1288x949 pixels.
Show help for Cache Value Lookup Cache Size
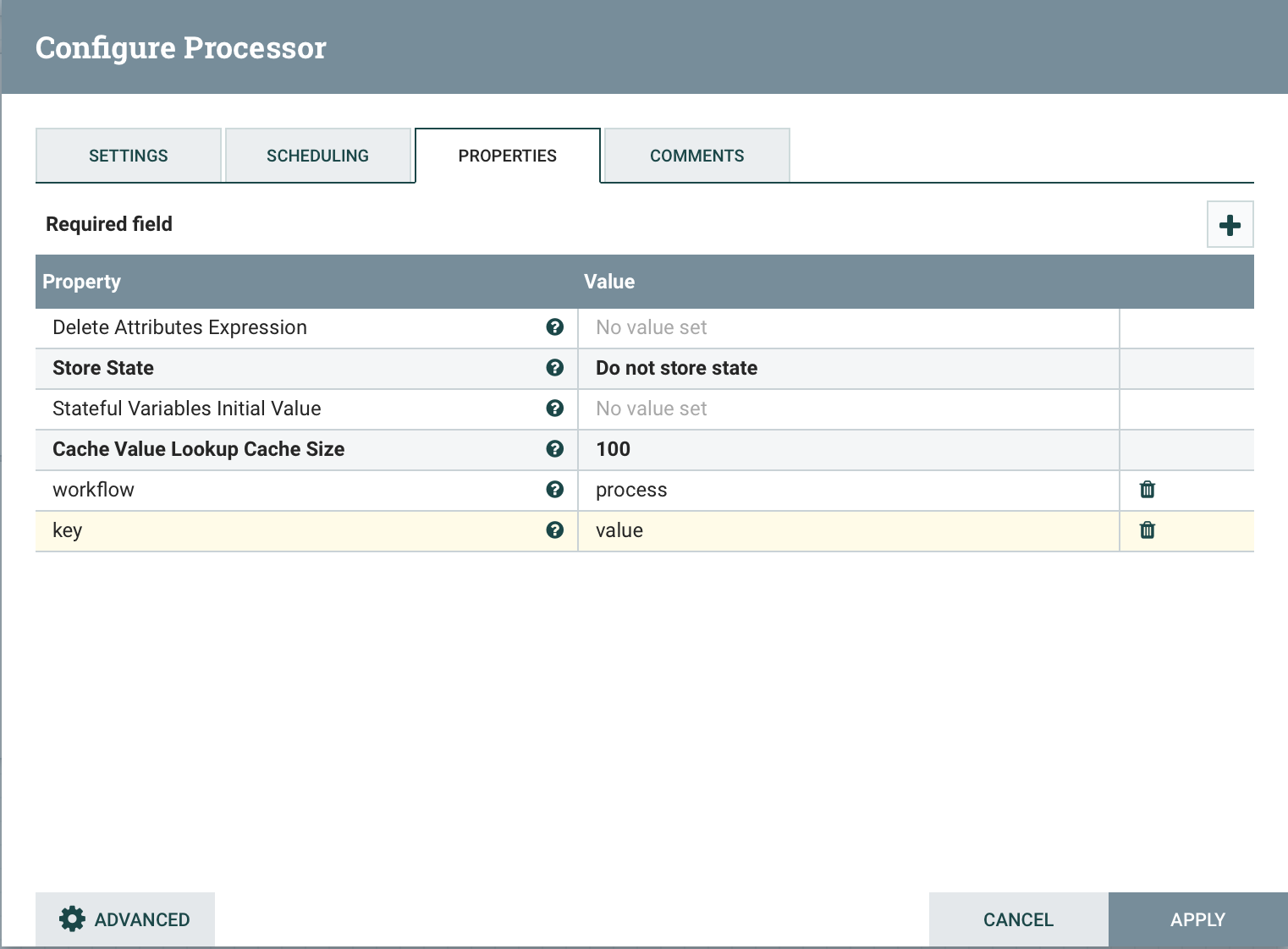click(x=555, y=449)
